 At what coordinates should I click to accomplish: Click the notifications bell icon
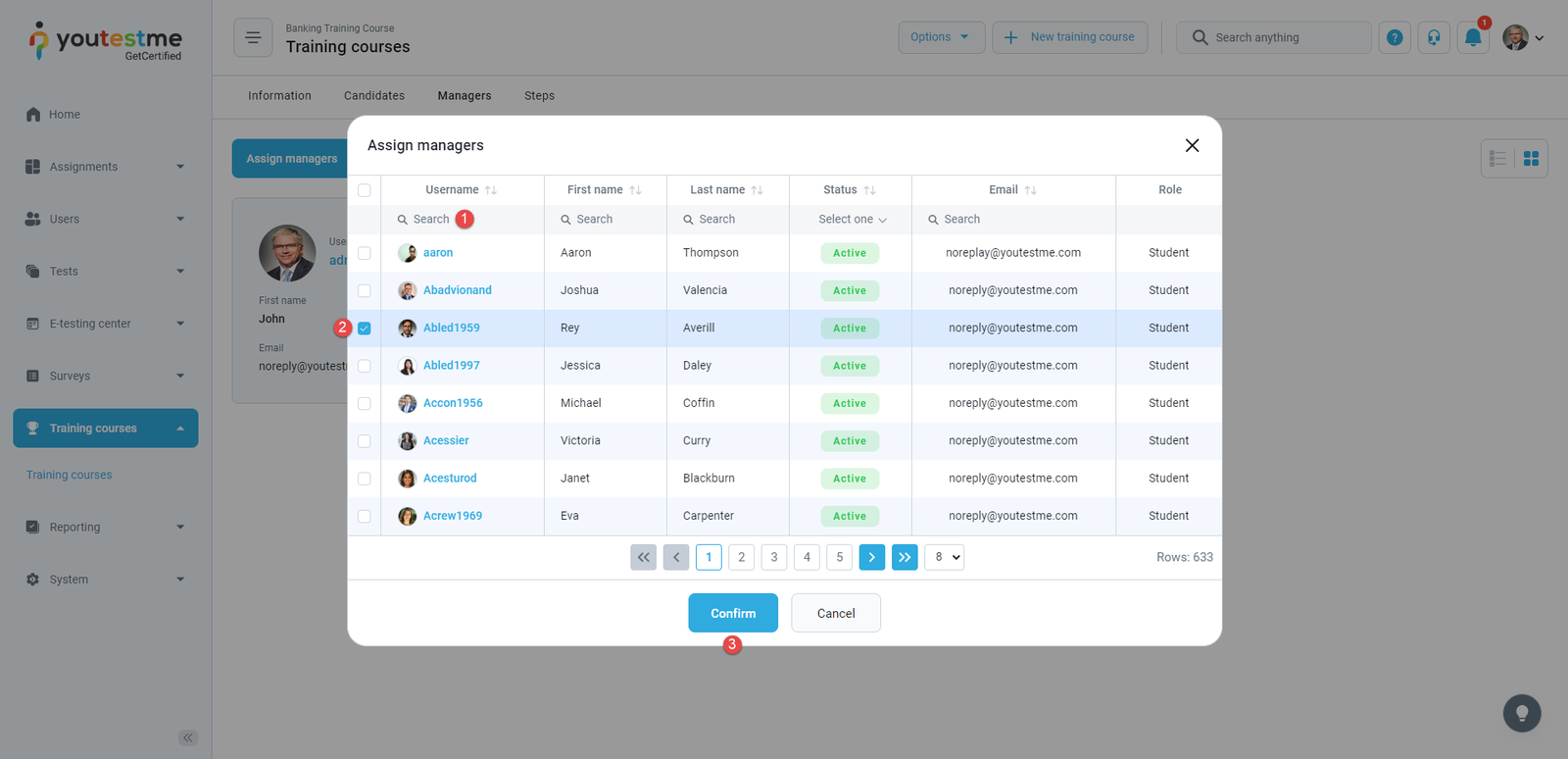click(x=1472, y=38)
